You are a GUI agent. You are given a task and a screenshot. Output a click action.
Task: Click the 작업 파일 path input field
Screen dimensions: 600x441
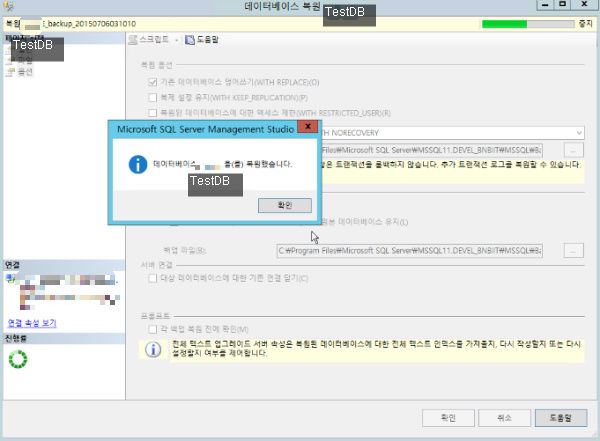click(409, 251)
